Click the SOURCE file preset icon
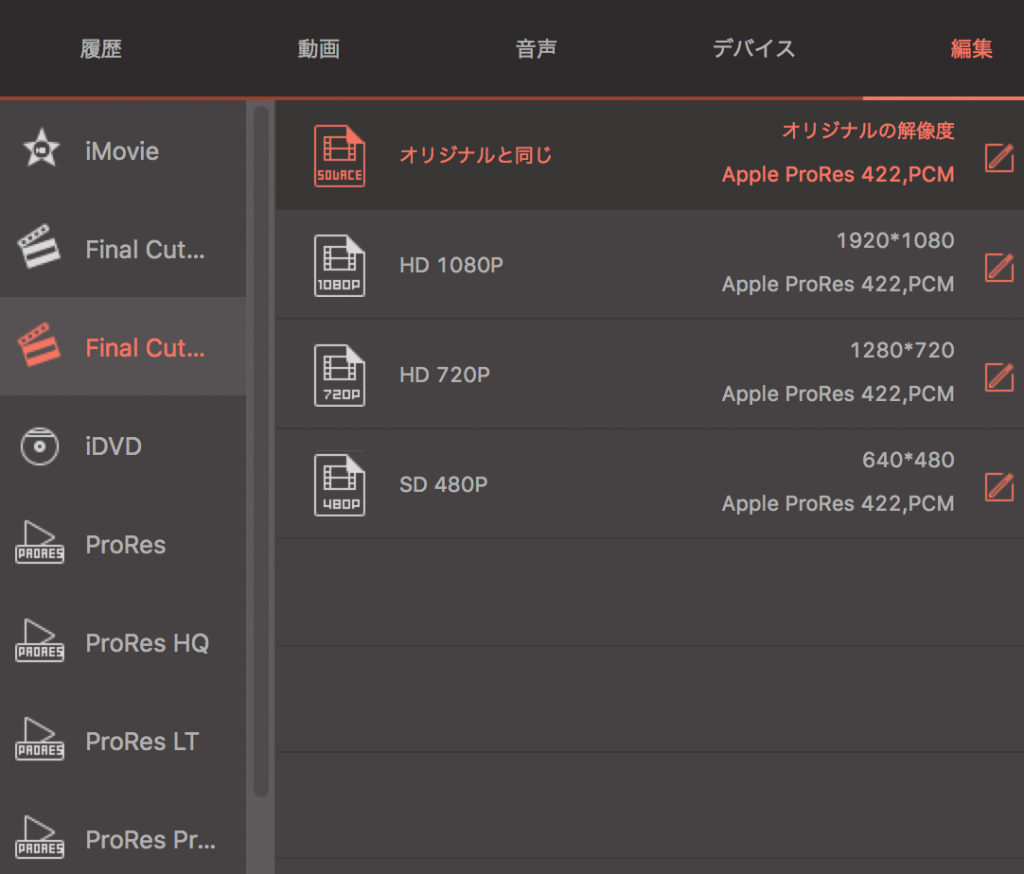The image size is (1024, 874). click(340, 156)
